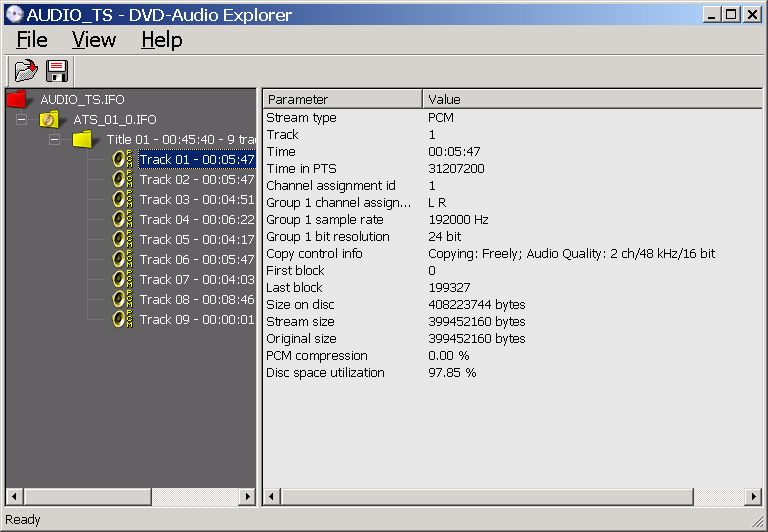
Task: Collapse the ATS_01_0.IFO tree node
Action: pos(22,120)
